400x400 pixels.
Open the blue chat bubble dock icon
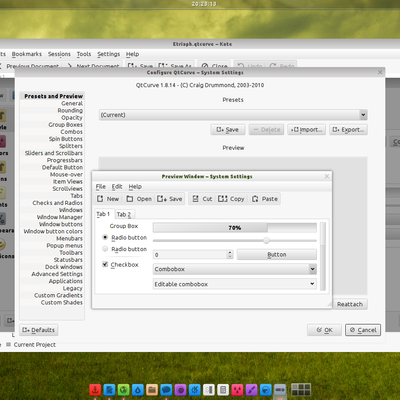(166, 389)
